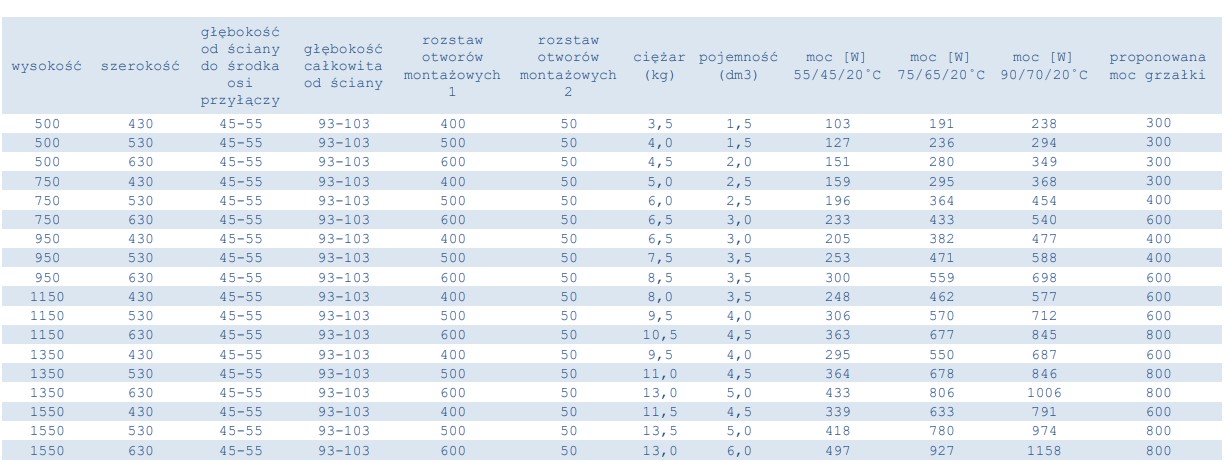1225x472 pixels.
Task: Click the cell with value 238
Action: (x=1044, y=124)
